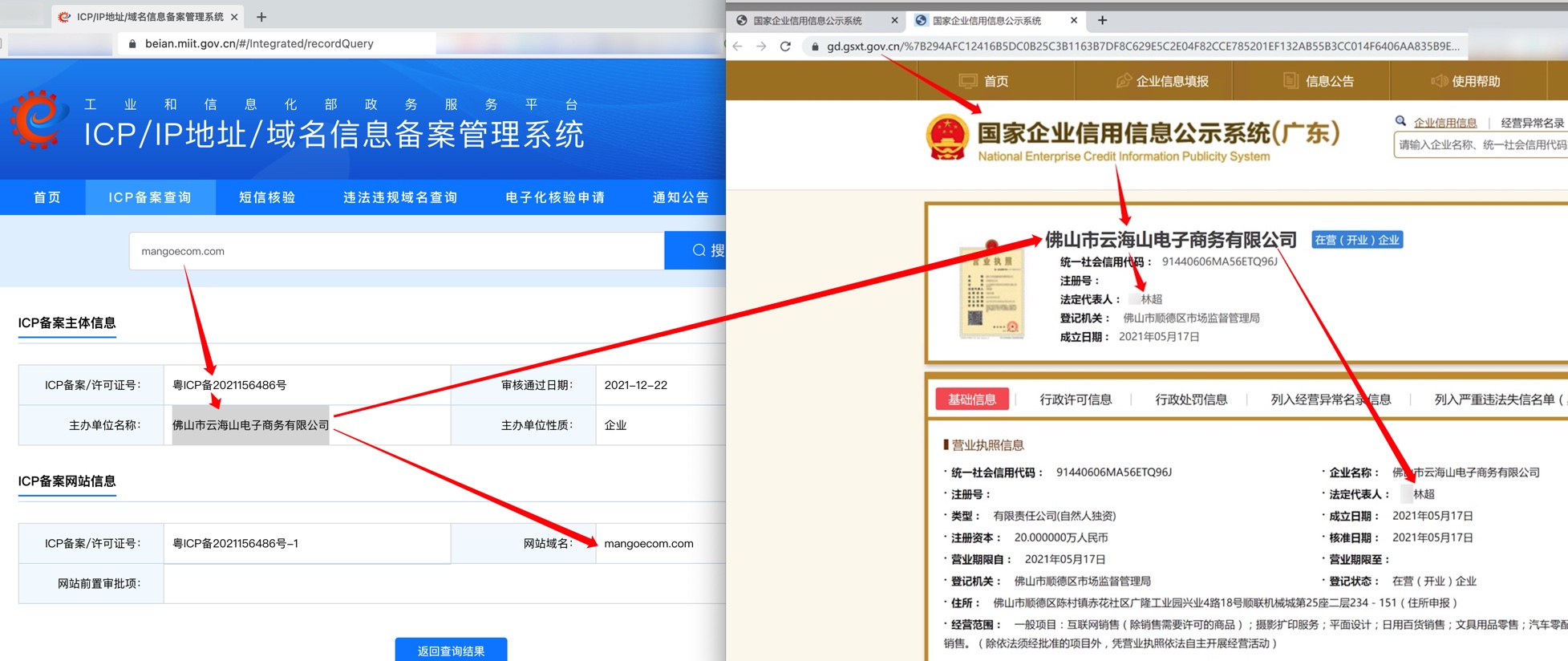Screen dimensions: 1568x661
Task: Click the 返回查询结果 button
Action: click(x=451, y=650)
